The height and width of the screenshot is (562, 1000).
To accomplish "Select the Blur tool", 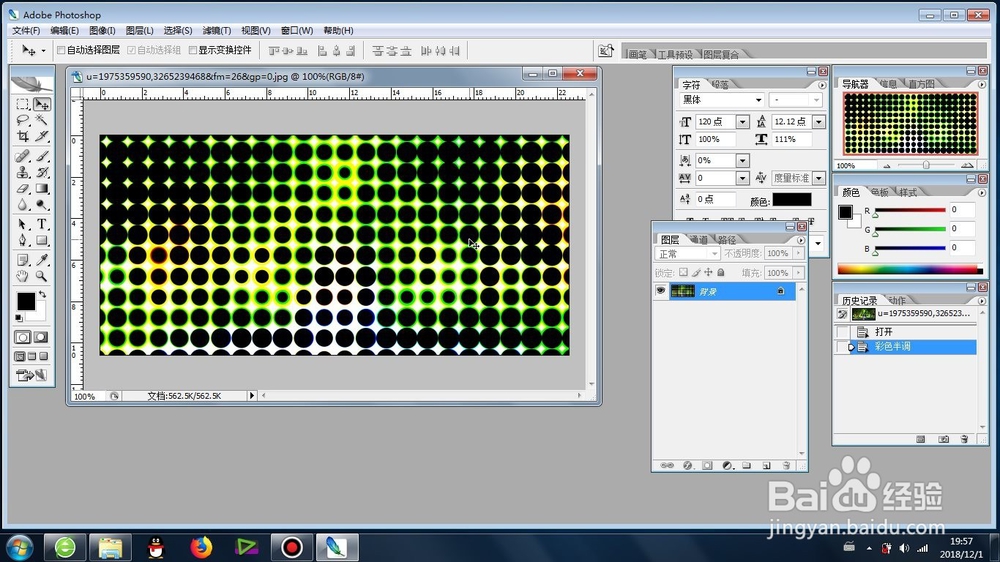I will click(22, 205).
